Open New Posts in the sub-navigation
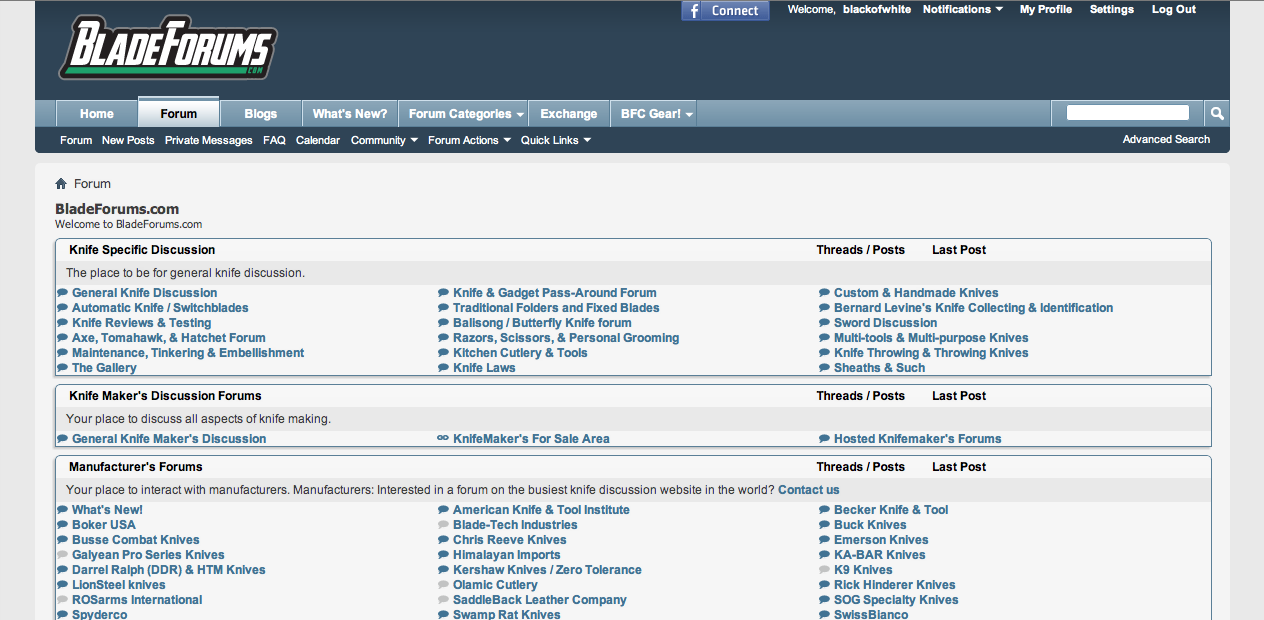Viewport: 1264px width, 620px height. 128,141
